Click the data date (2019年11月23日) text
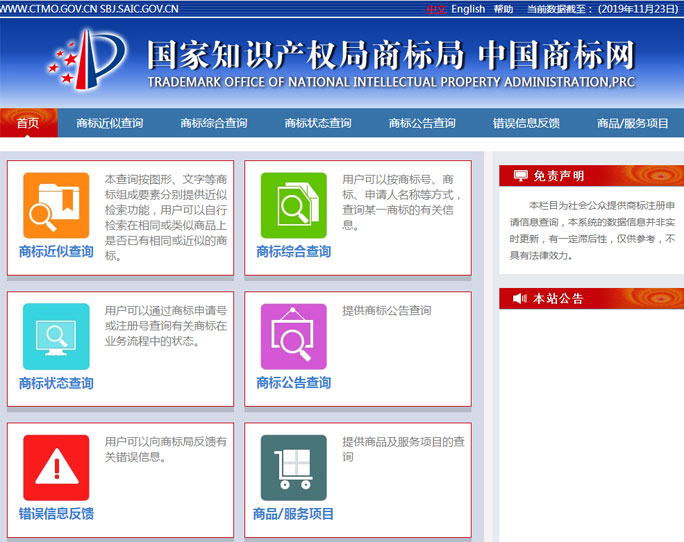Image resolution: width=684 pixels, height=542 pixels. (638, 9)
